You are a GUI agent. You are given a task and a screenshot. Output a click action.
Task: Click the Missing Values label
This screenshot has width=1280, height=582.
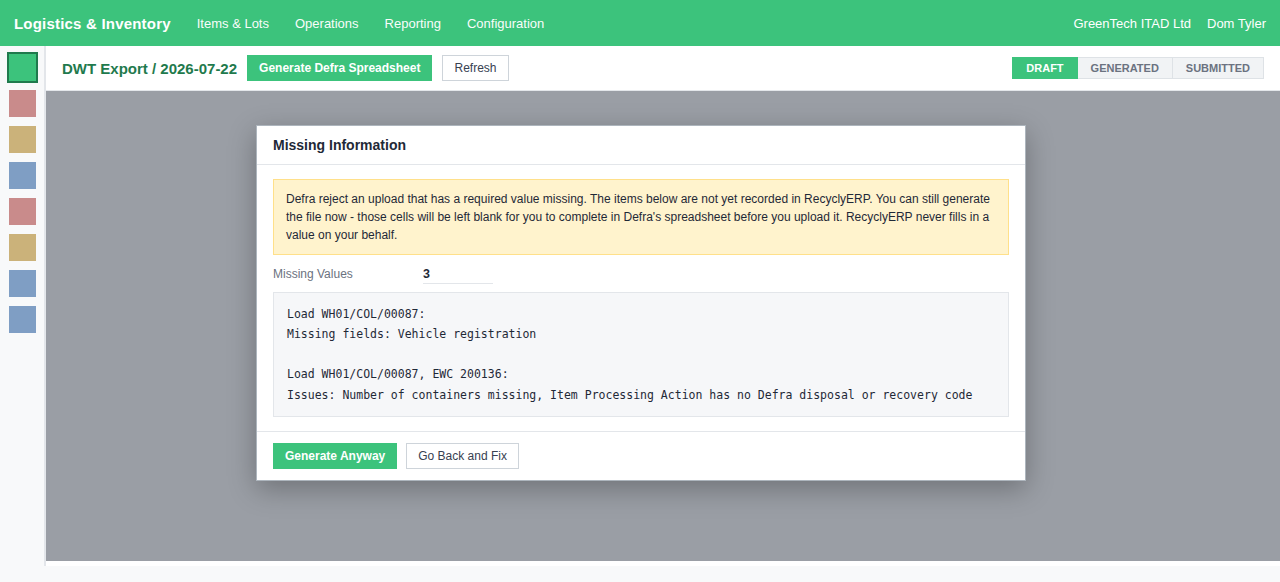tap(313, 274)
